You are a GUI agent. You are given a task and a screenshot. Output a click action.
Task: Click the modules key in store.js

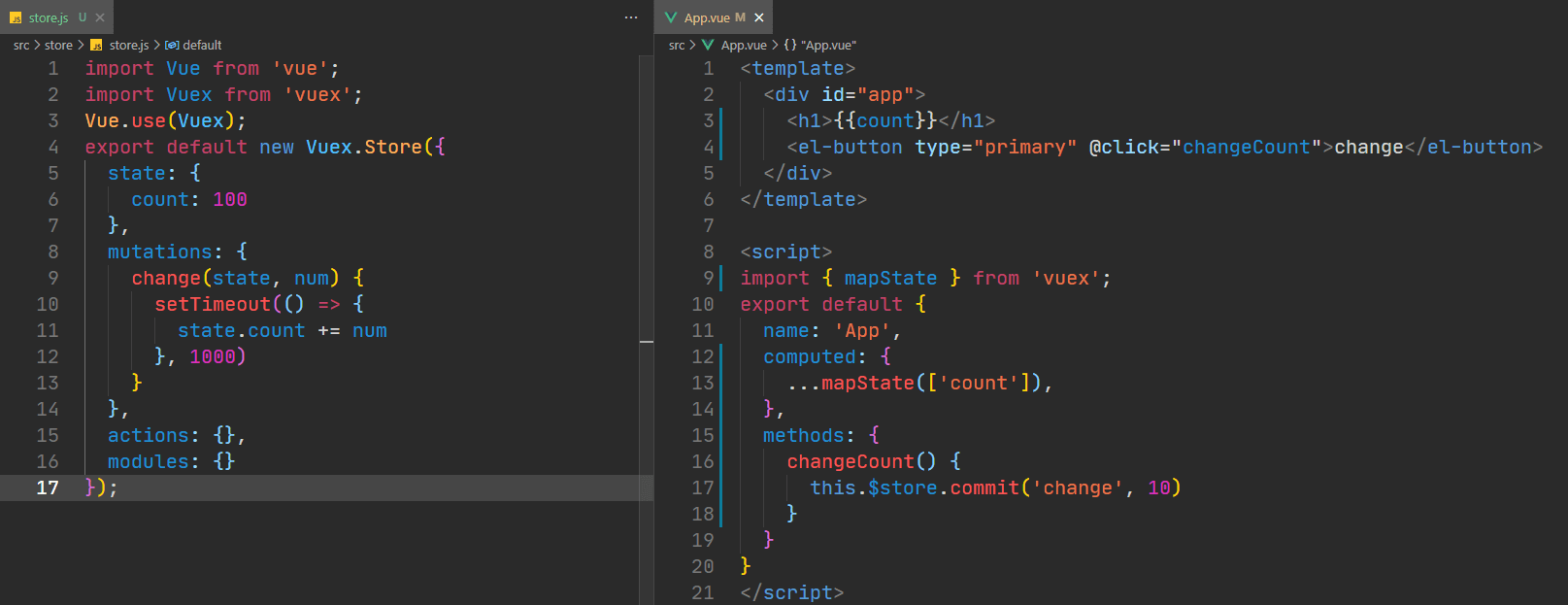tap(148, 462)
